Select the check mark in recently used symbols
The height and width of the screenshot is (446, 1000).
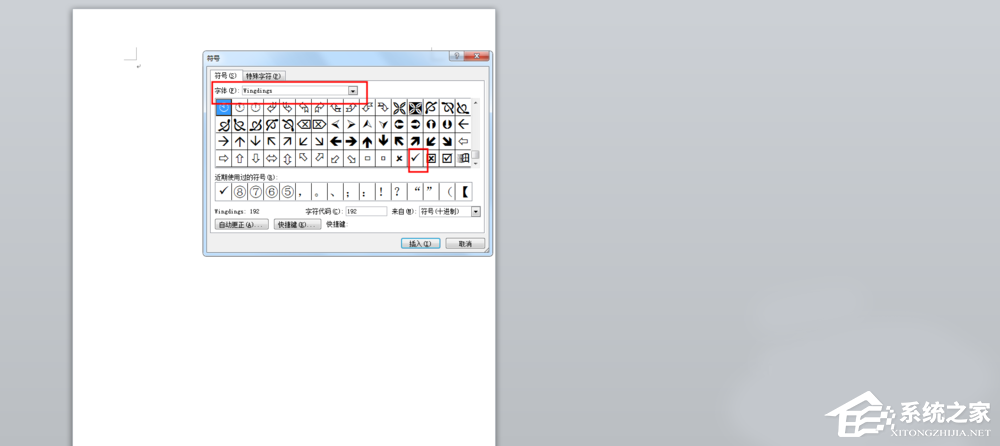[x=223, y=191]
